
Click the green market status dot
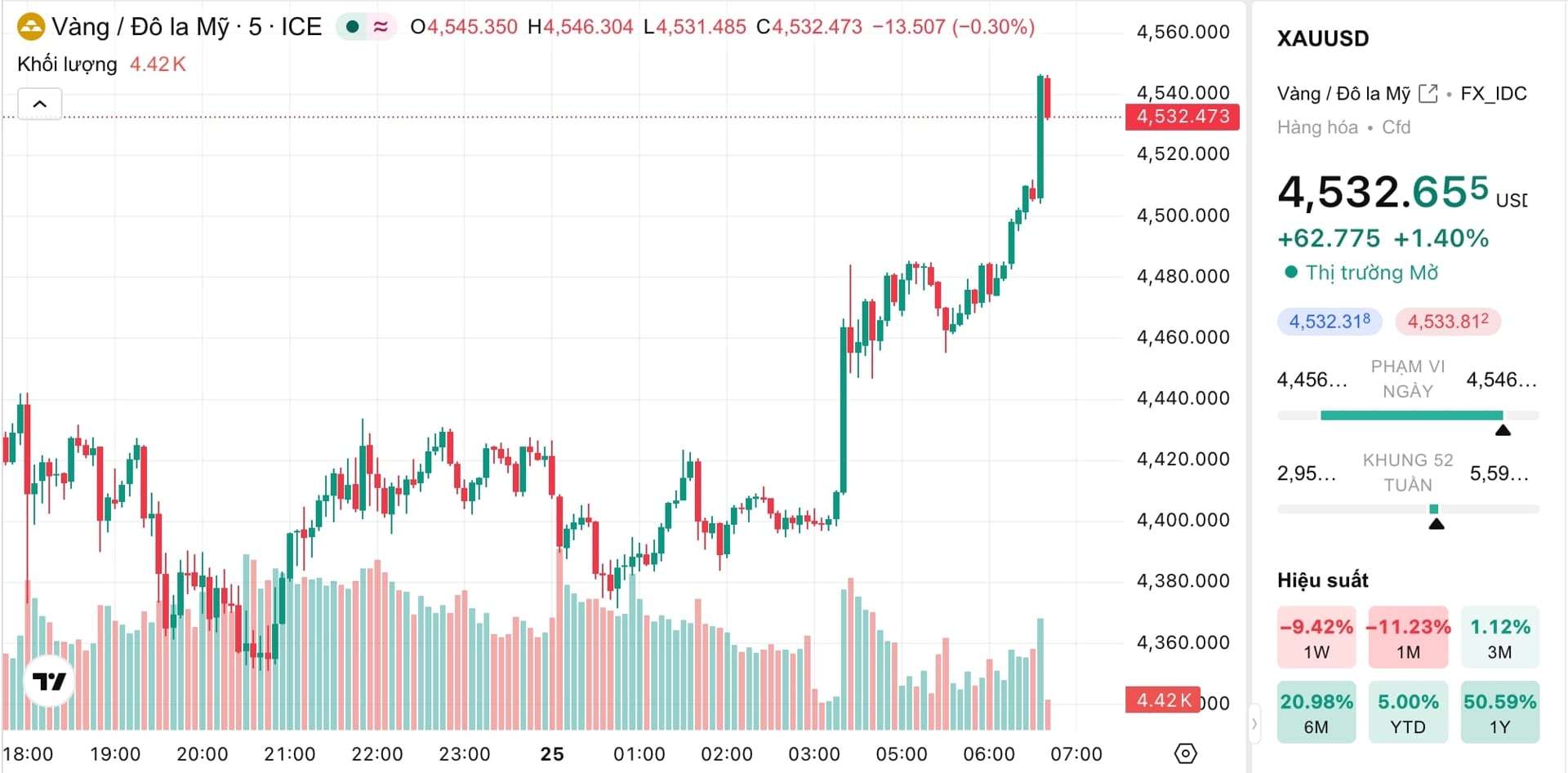pos(353,27)
